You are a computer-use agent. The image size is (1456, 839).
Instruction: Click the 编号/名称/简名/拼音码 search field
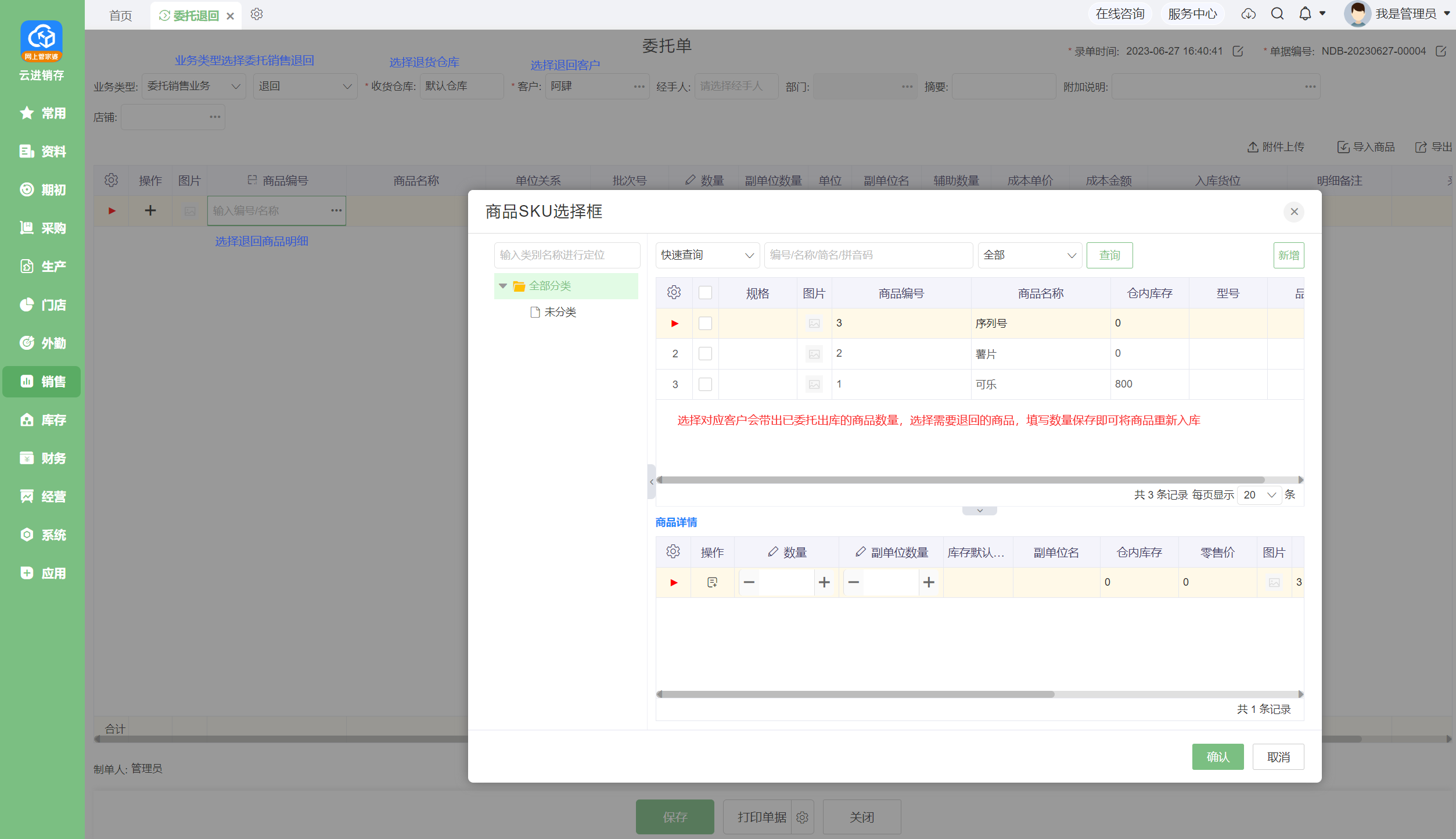pyautogui.click(x=868, y=256)
